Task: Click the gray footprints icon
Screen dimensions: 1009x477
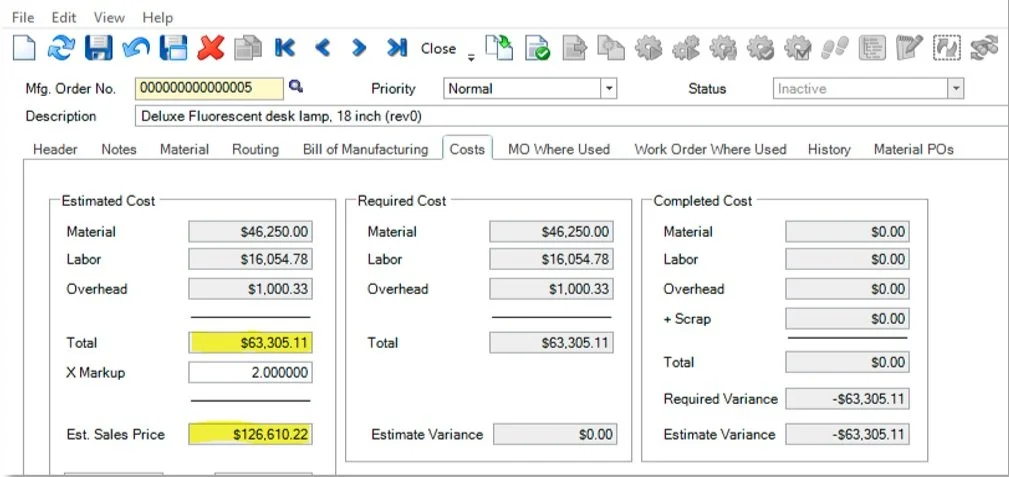Action: (835, 48)
